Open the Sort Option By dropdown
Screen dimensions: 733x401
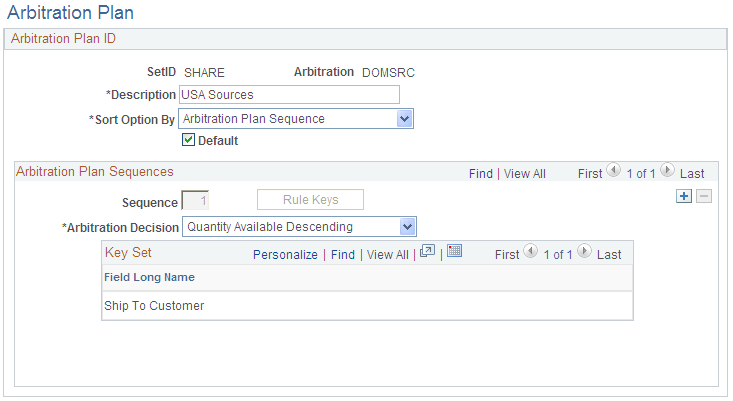296,119
